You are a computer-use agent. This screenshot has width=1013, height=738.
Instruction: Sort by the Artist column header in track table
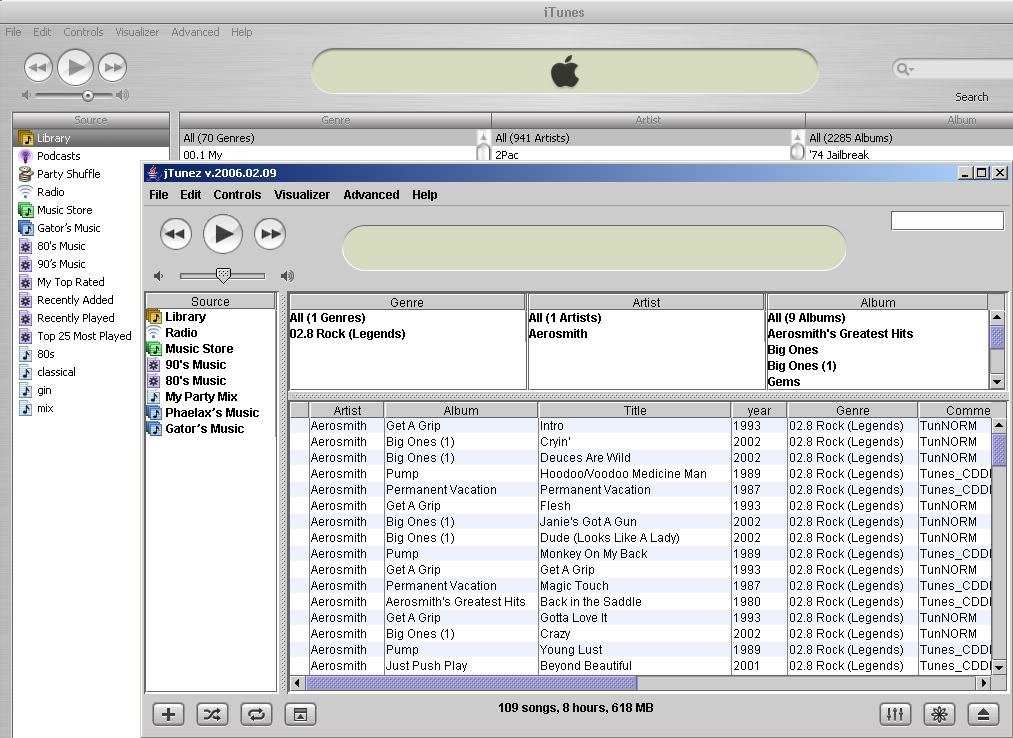coord(347,410)
